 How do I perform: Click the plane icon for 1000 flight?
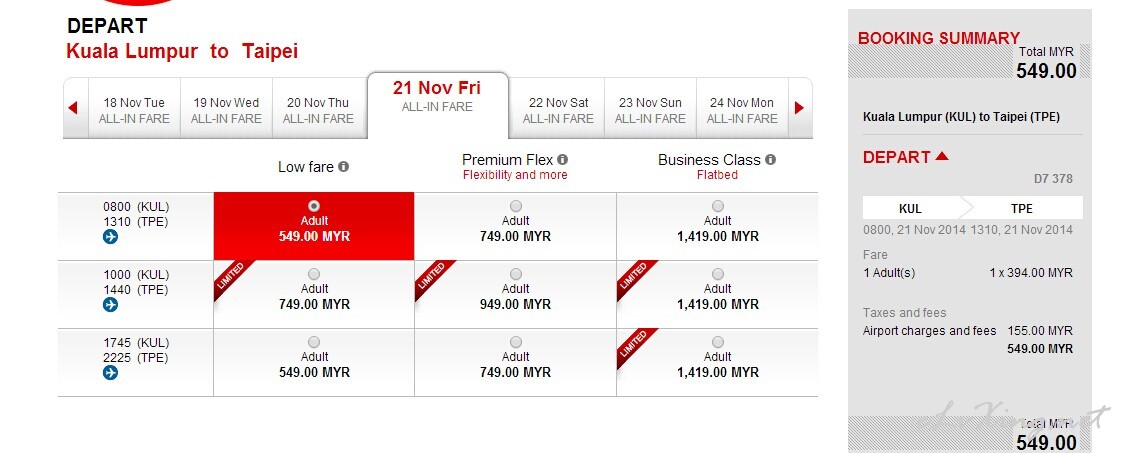point(110,305)
